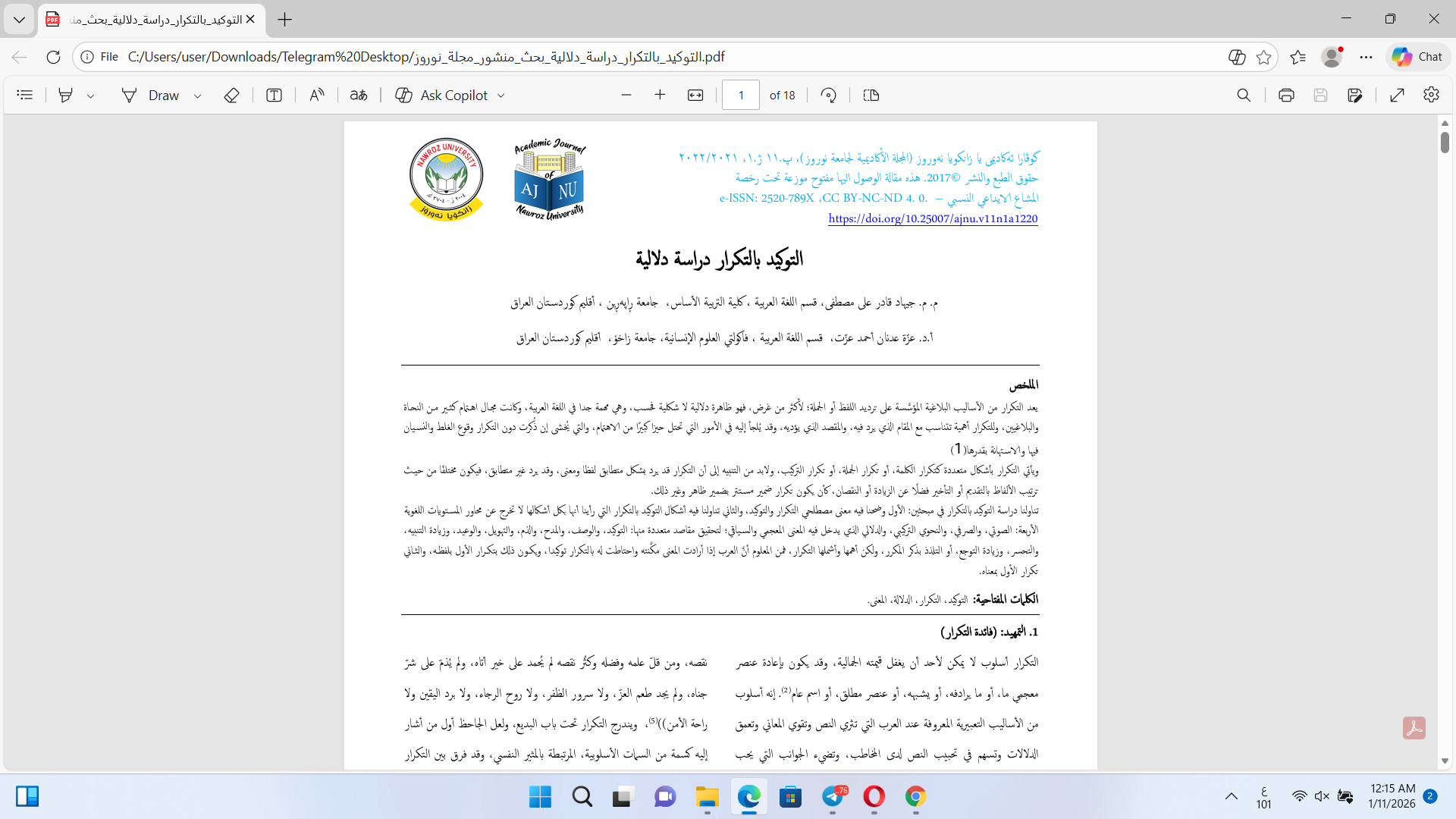
Task: Open a new browser tab
Action: [x=285, y=20]
